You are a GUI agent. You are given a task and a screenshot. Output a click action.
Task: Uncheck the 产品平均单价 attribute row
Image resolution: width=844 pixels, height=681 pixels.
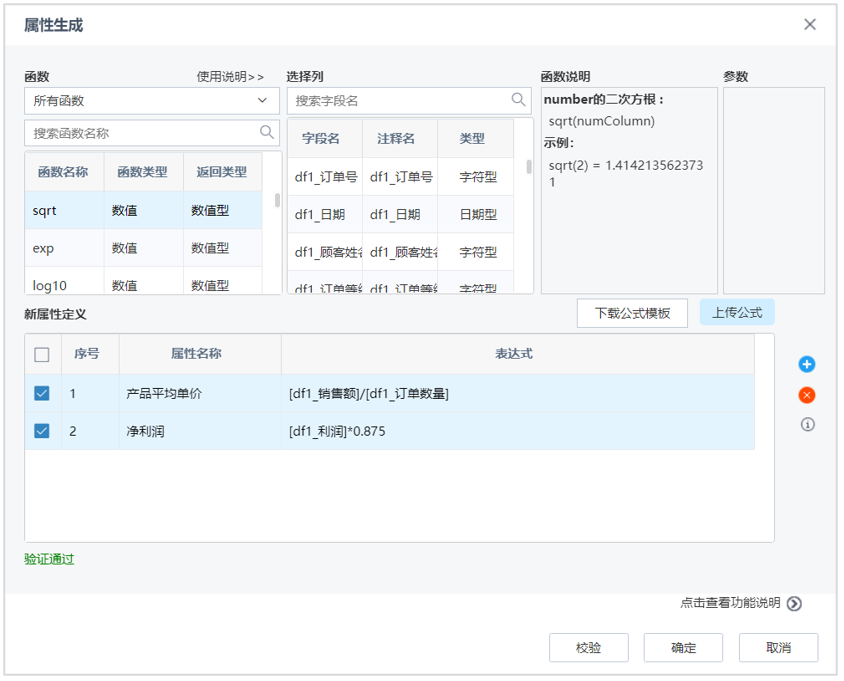41,393
